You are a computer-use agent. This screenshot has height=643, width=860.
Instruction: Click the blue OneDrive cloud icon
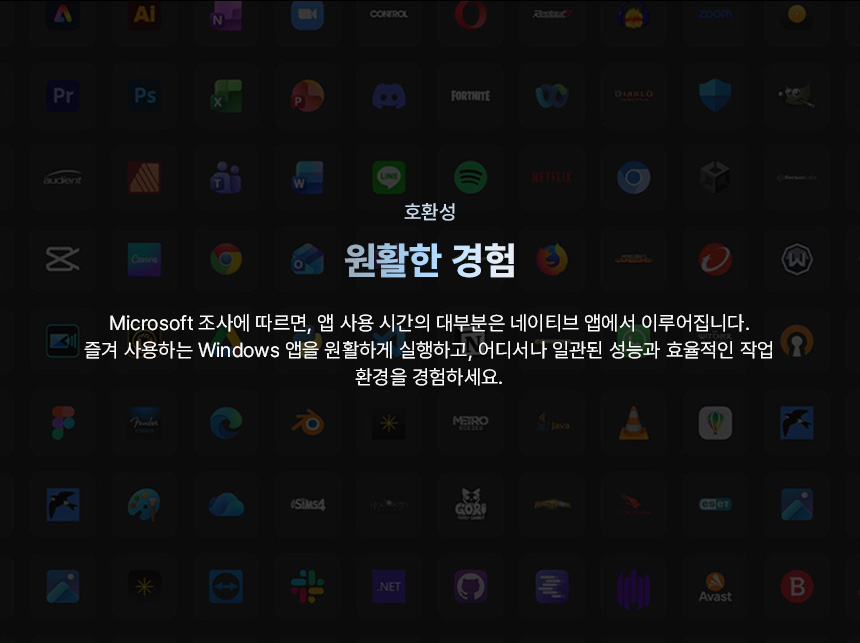point(226,505)
